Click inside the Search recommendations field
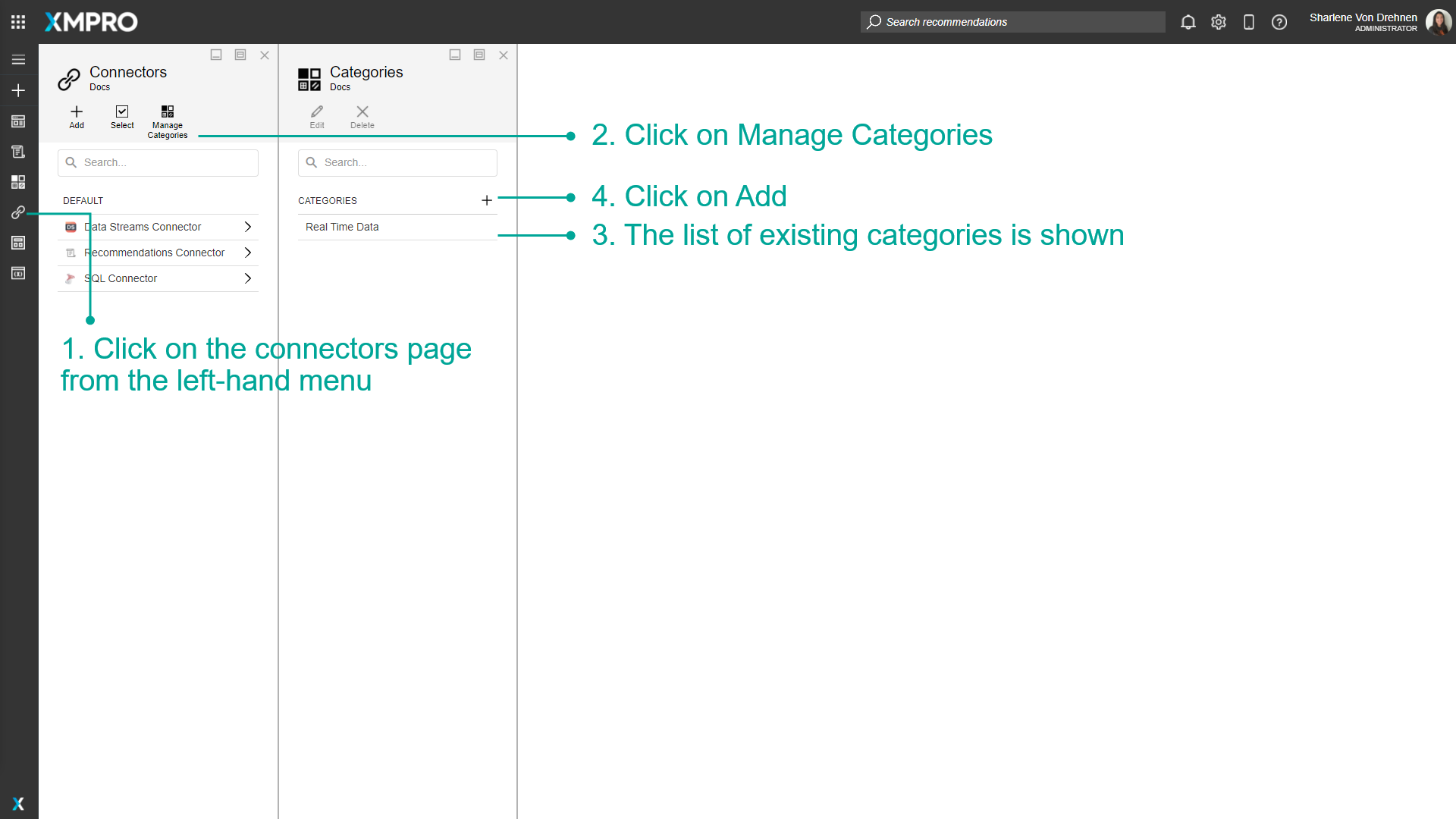The width and height of the screenshot is (1456, 819). pos(1013,22)
